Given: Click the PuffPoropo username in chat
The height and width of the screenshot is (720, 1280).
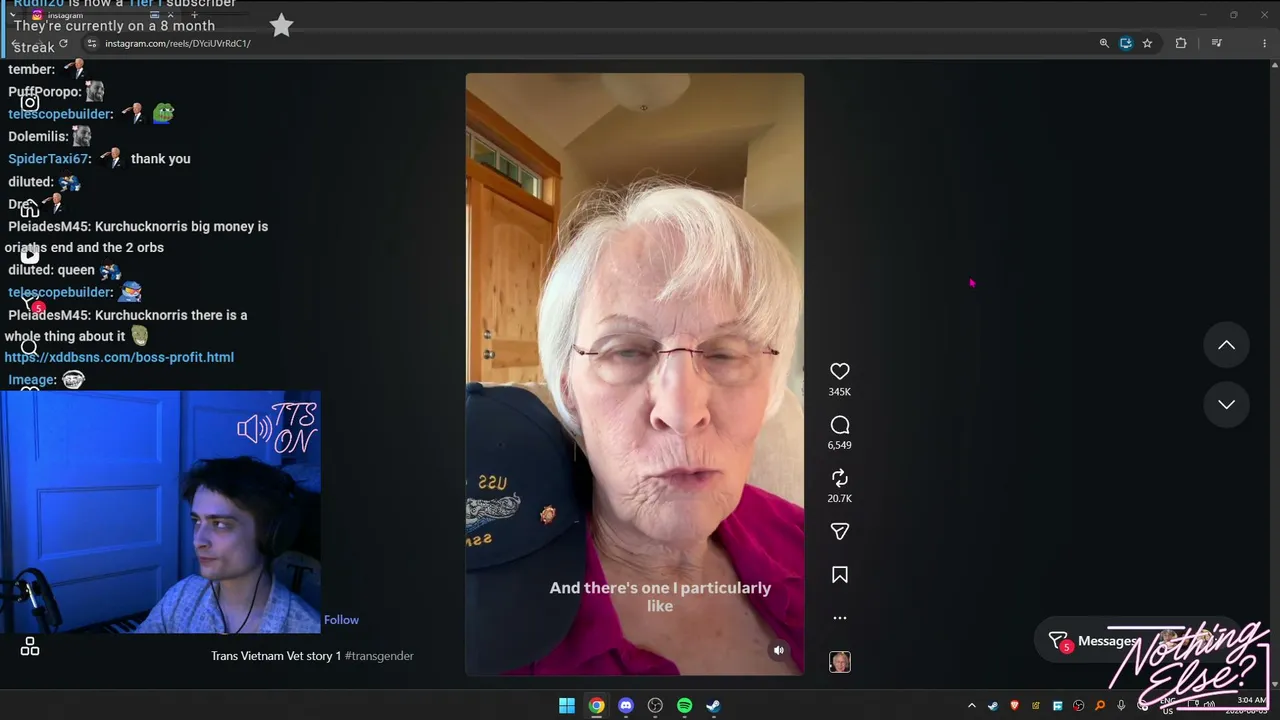Looking at the screenshot, I should coord(44,92).
